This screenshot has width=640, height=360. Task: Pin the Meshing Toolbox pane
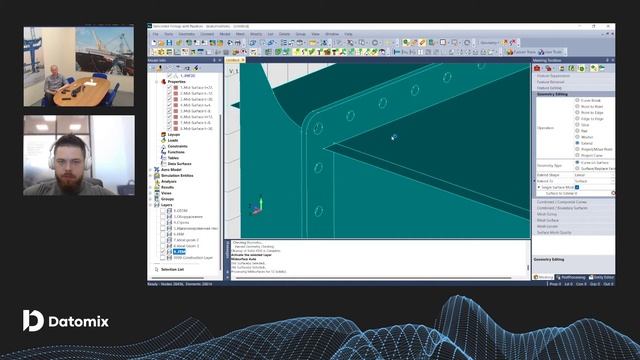click(x=607, y=60)
